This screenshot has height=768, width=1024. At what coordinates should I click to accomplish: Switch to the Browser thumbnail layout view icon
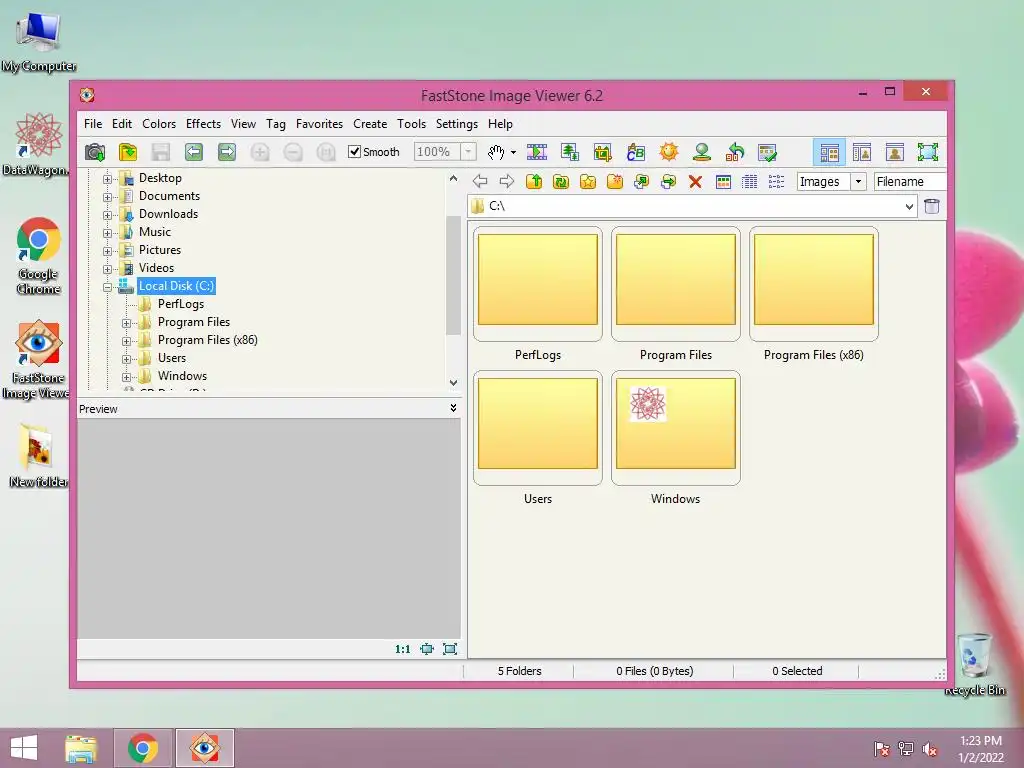(x=829, y=153)
